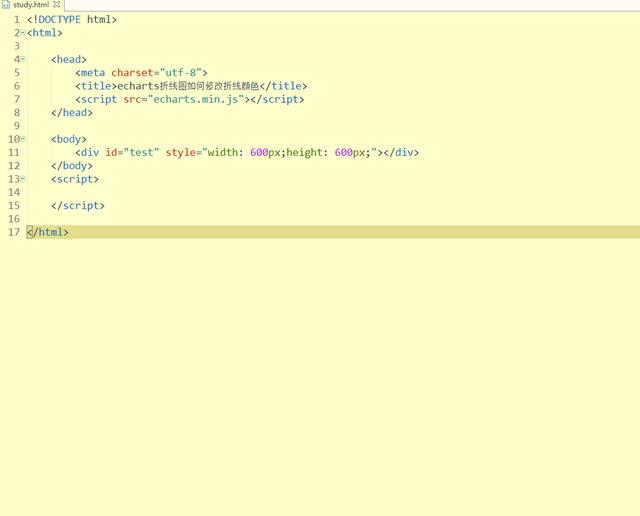Click the height property in the style
640x516 pixels.
click(x=304, y=153)
